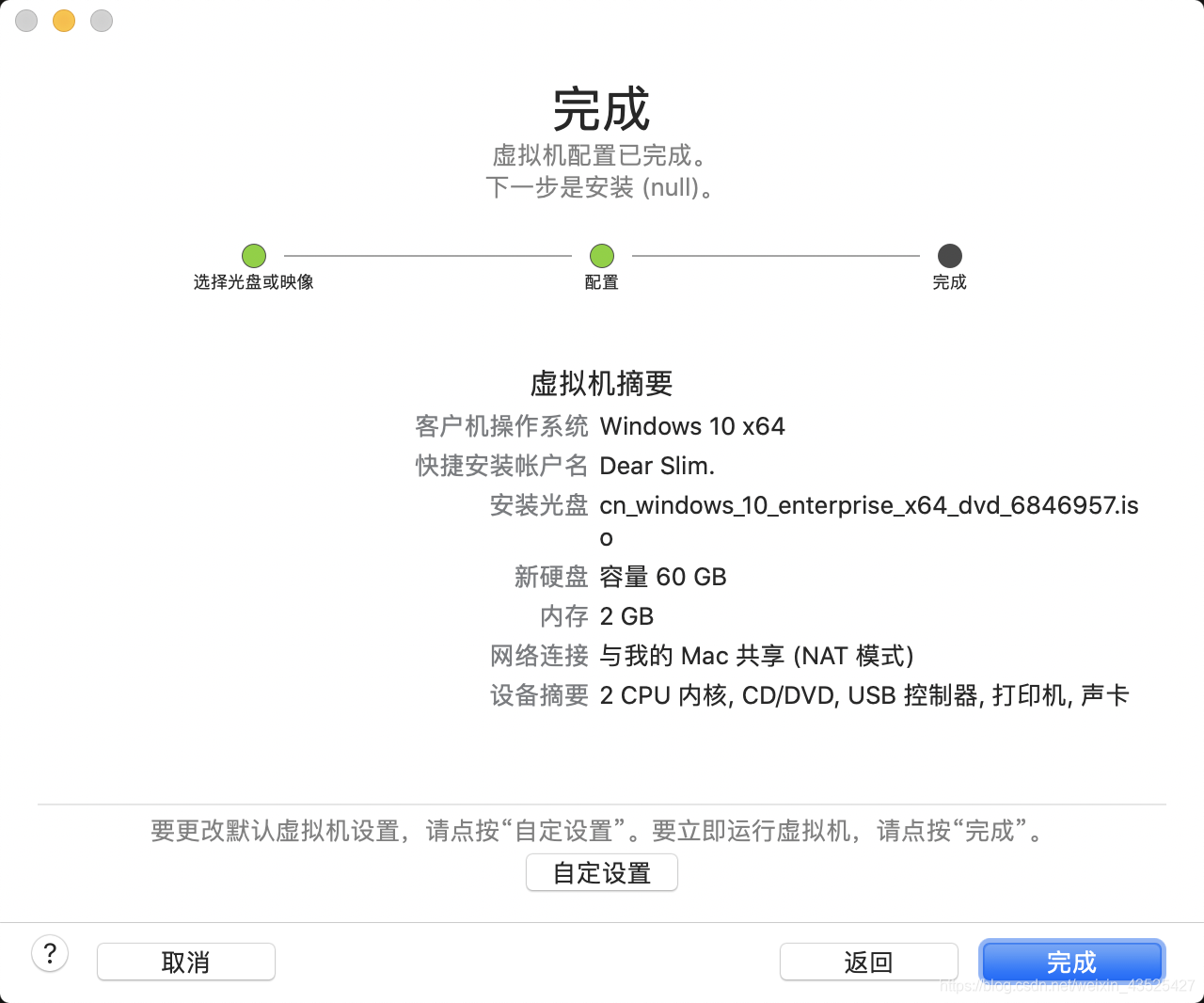Open 自定设置 (Customize Settings)
The height and width of the screenshot is (1003, 1204).
[x=602, y=872]
